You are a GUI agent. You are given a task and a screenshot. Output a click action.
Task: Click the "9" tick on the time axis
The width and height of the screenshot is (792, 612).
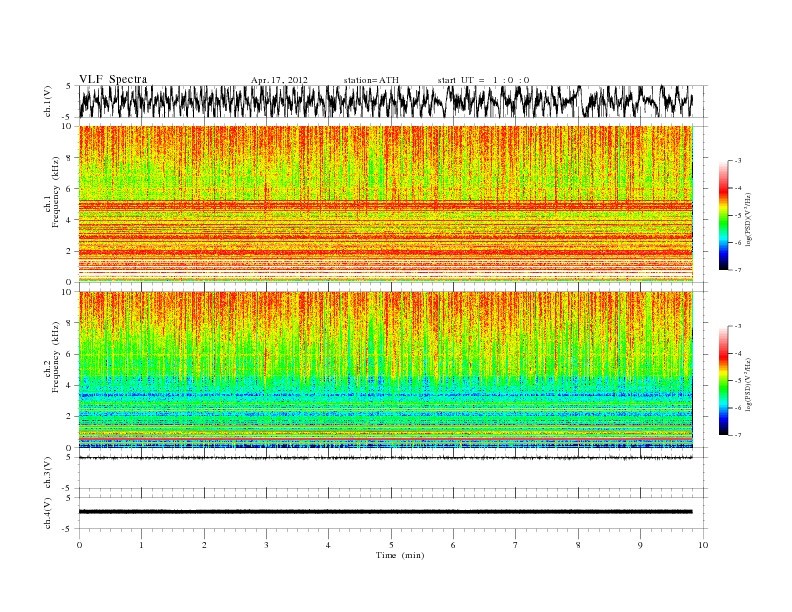640,545
